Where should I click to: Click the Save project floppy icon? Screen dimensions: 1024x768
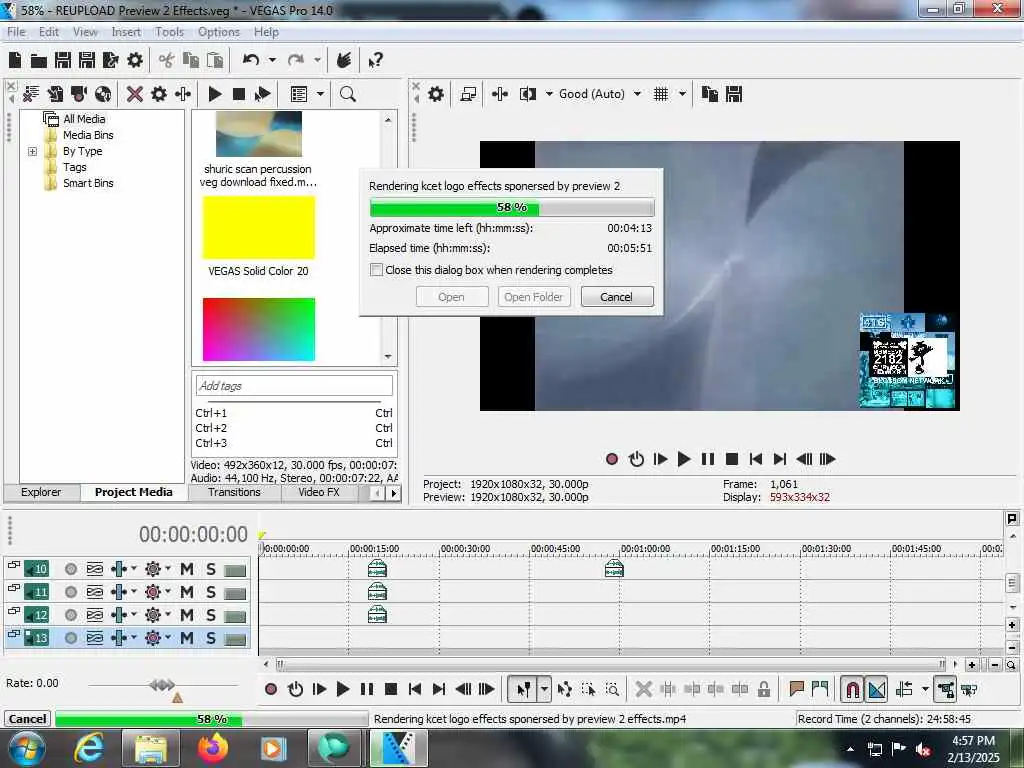(x=63, y=60)
